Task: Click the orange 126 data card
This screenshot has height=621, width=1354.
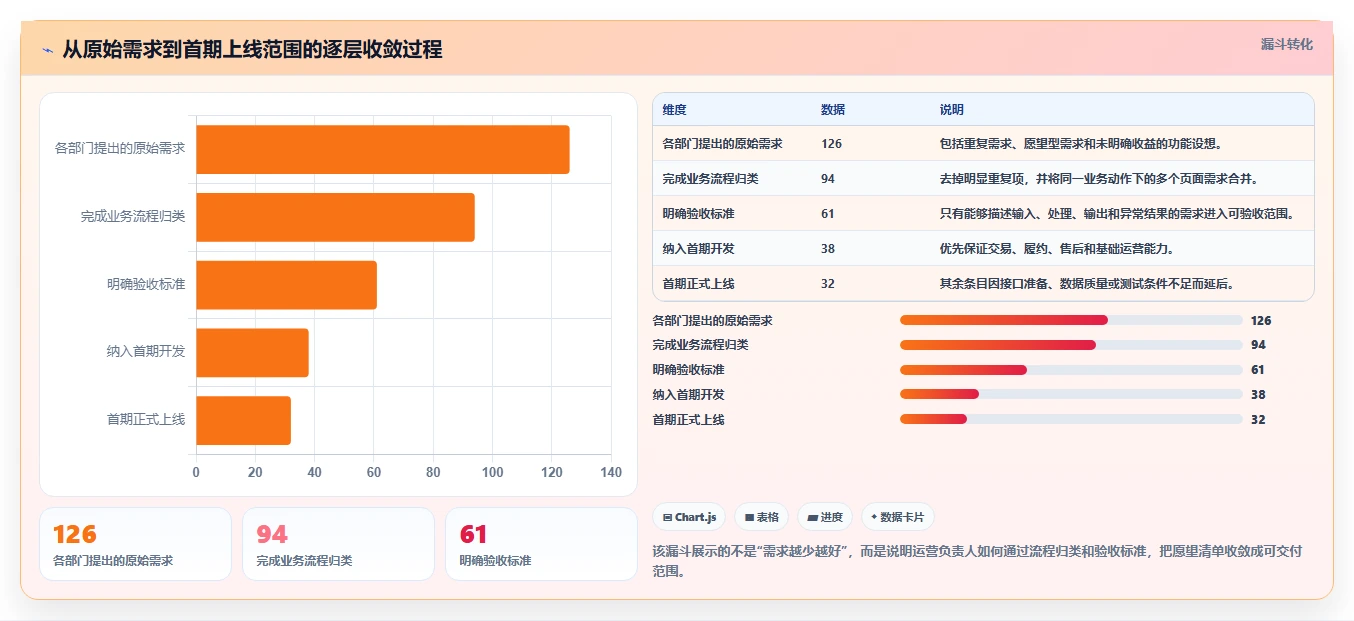Action: (135, 544)
